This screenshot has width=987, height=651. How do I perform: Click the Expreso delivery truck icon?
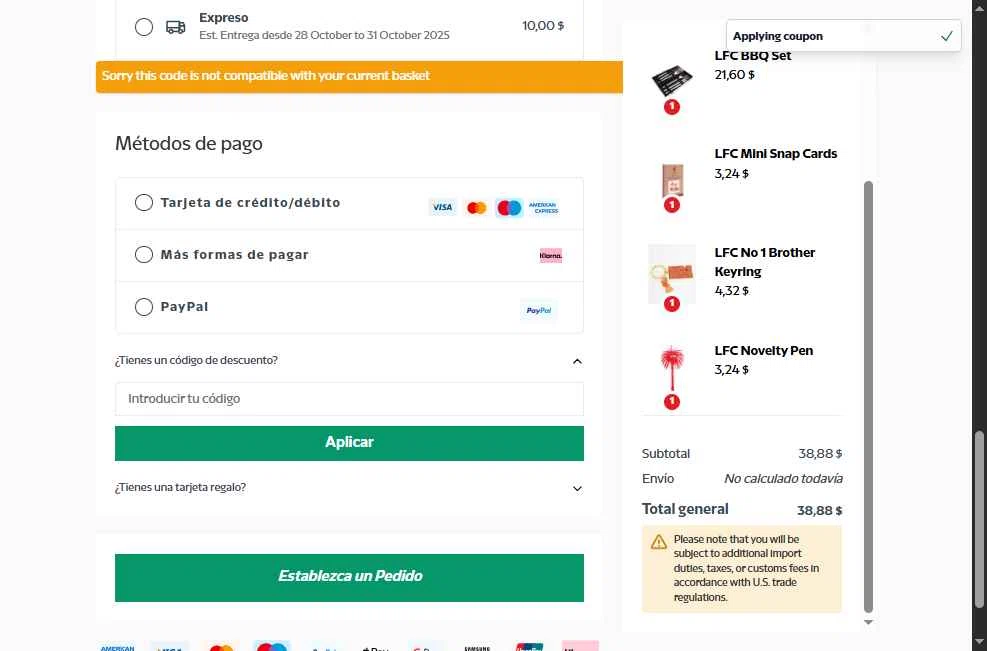pos(175,27)
